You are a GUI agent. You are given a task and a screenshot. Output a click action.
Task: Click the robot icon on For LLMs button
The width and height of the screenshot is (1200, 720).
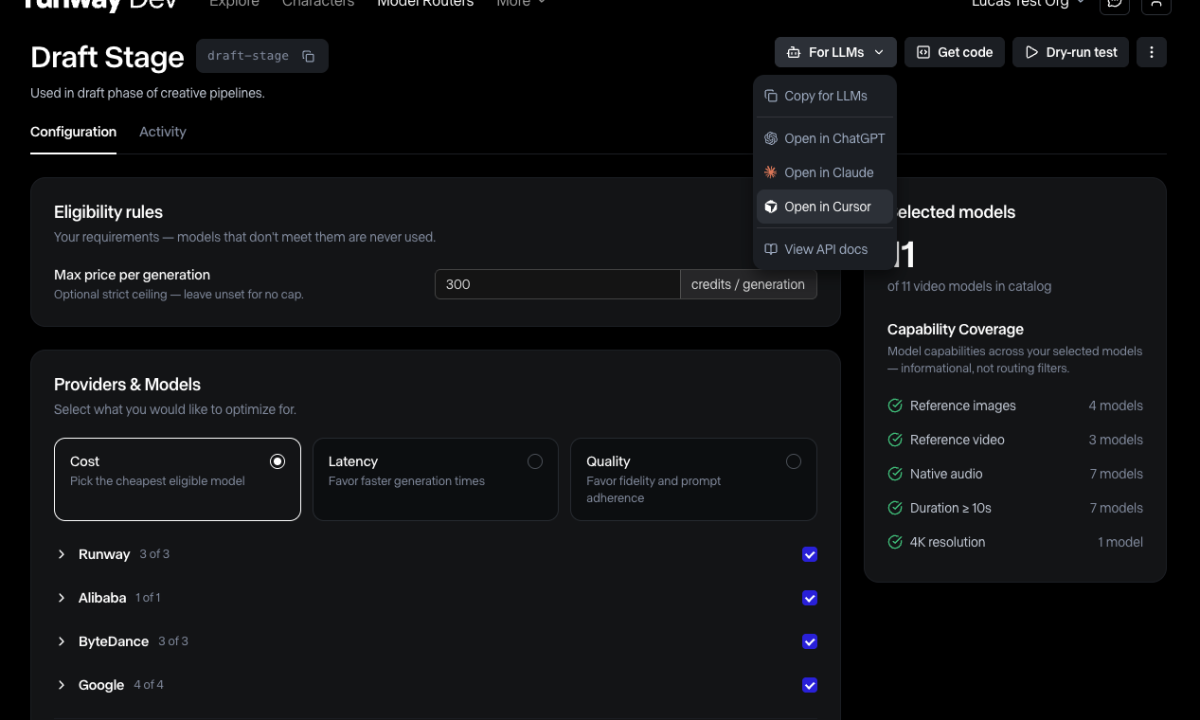pyautogui.click(x=794, y=52)
